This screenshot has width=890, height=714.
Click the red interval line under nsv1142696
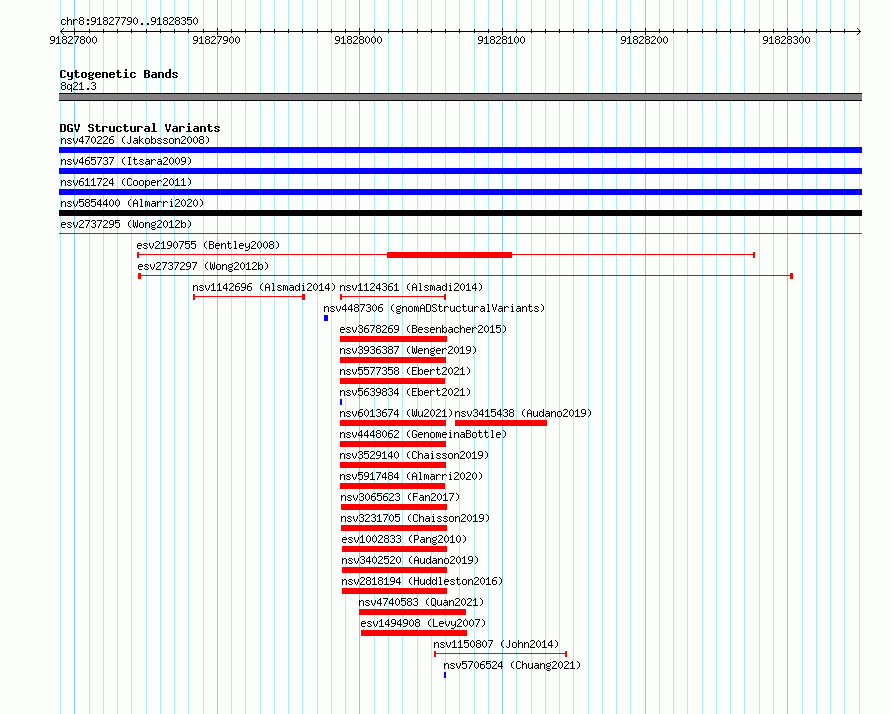point(249,297)
